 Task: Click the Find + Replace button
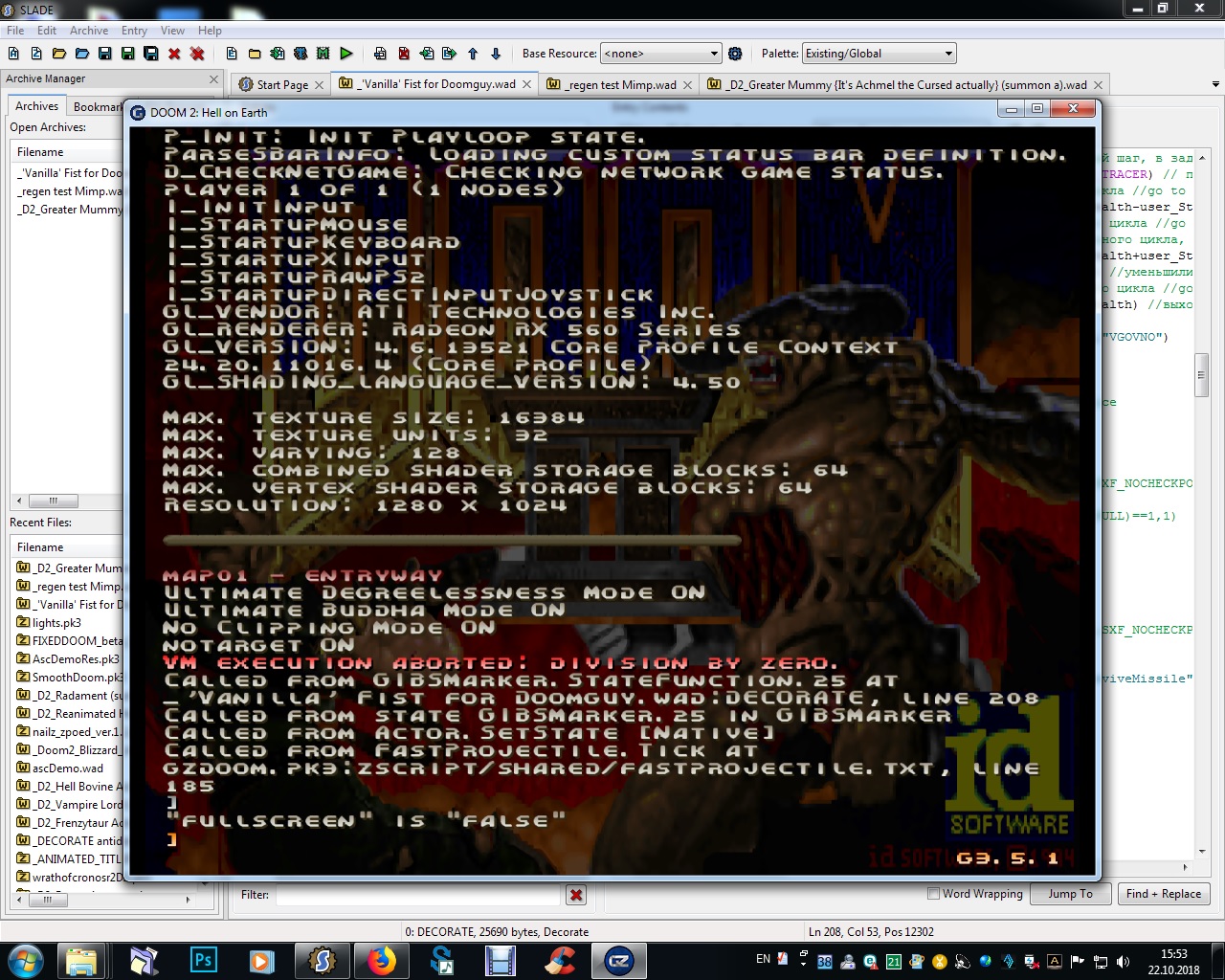(x=1163, y=894)
